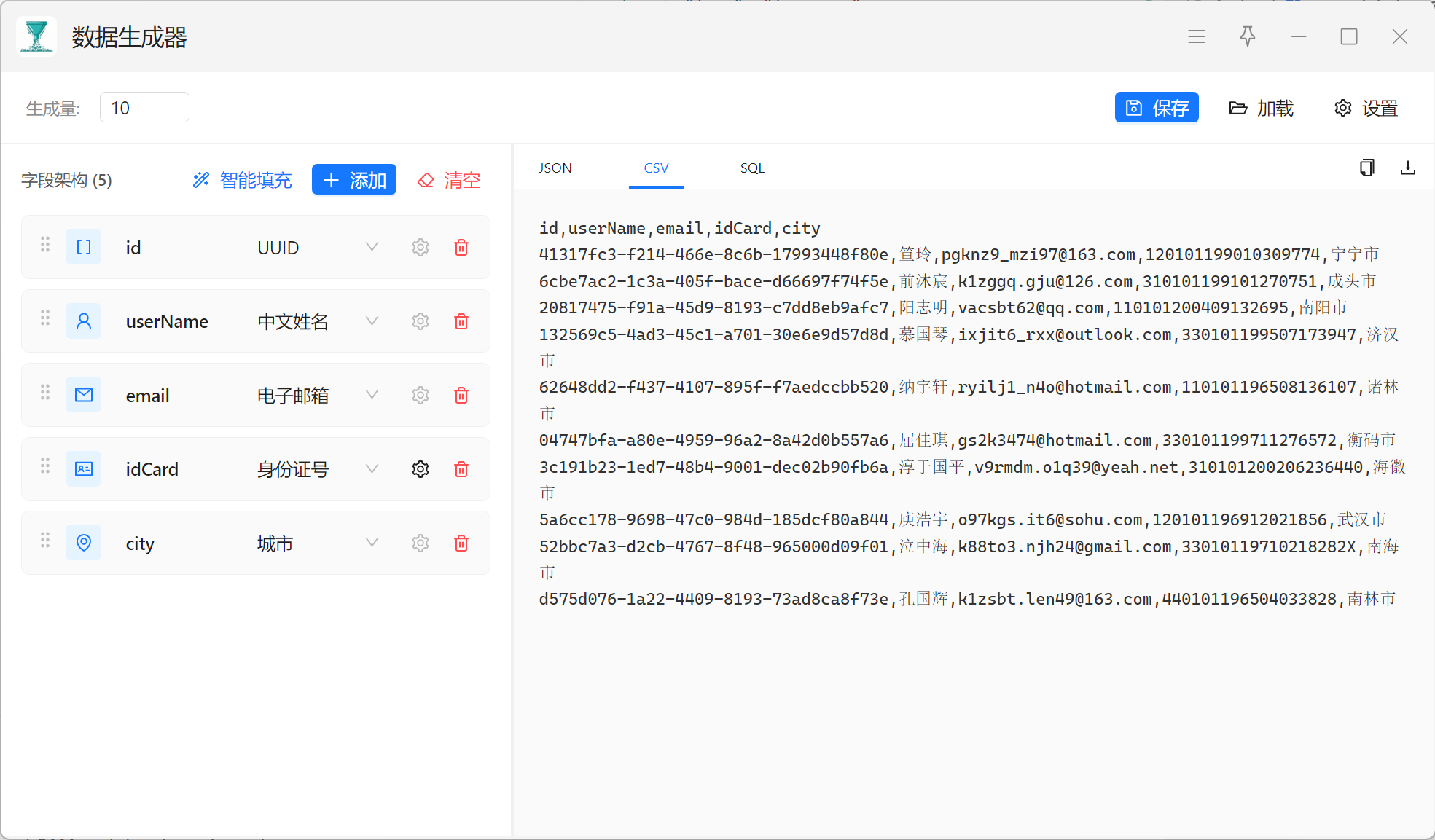The width and height of the screenshot is (1435, 840).
Task: Delete the email field row
Action: click(461, 396)
